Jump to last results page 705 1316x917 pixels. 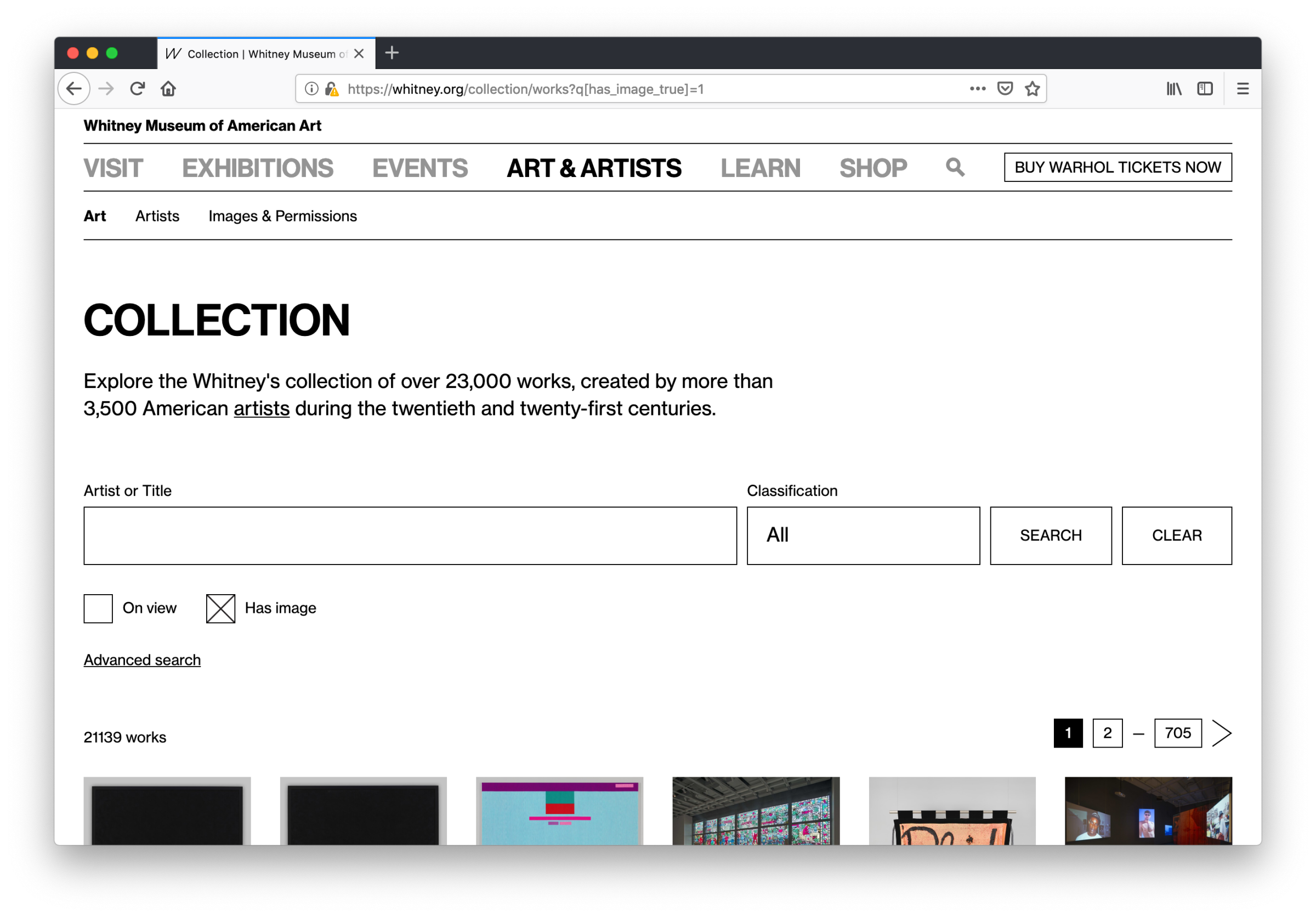(1178, 733)
